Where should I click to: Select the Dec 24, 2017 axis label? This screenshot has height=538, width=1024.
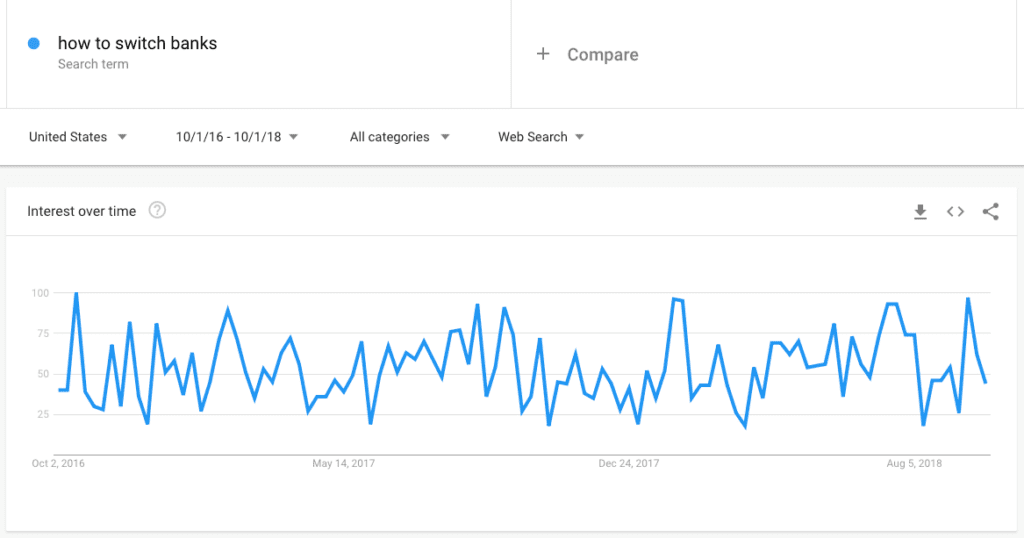[x=629, y=464]
